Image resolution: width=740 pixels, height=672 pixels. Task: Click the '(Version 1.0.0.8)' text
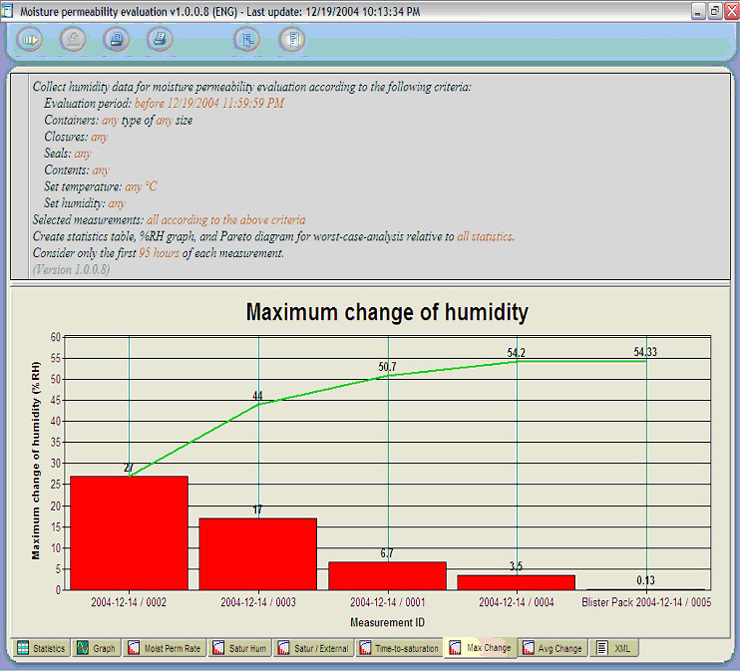click(x=71, y=270)
